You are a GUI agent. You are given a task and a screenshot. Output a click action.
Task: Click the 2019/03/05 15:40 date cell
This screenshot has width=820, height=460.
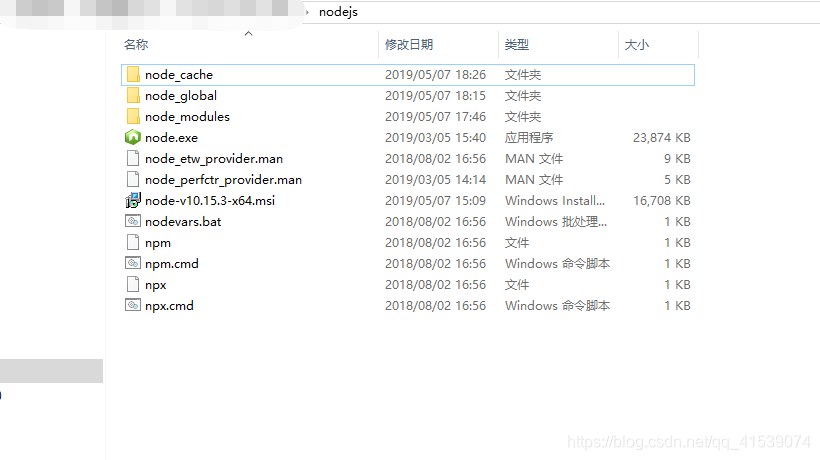pos(436,137)
